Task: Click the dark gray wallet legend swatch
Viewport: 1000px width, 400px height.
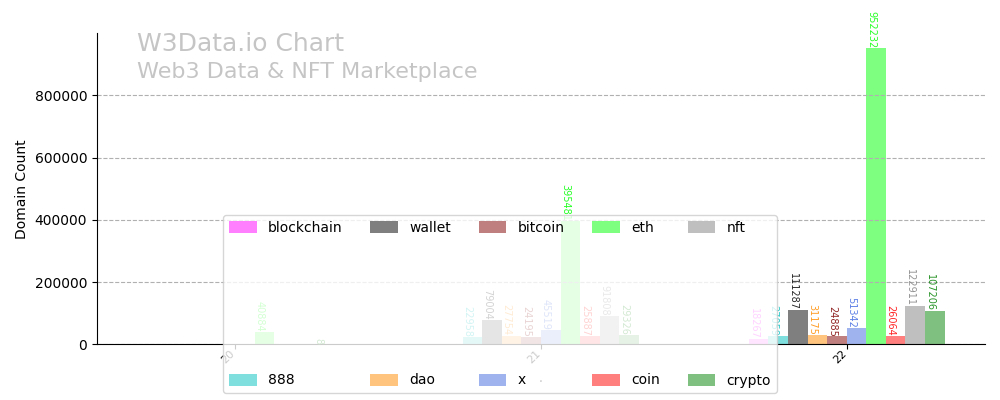Action: tap(384, 228)
